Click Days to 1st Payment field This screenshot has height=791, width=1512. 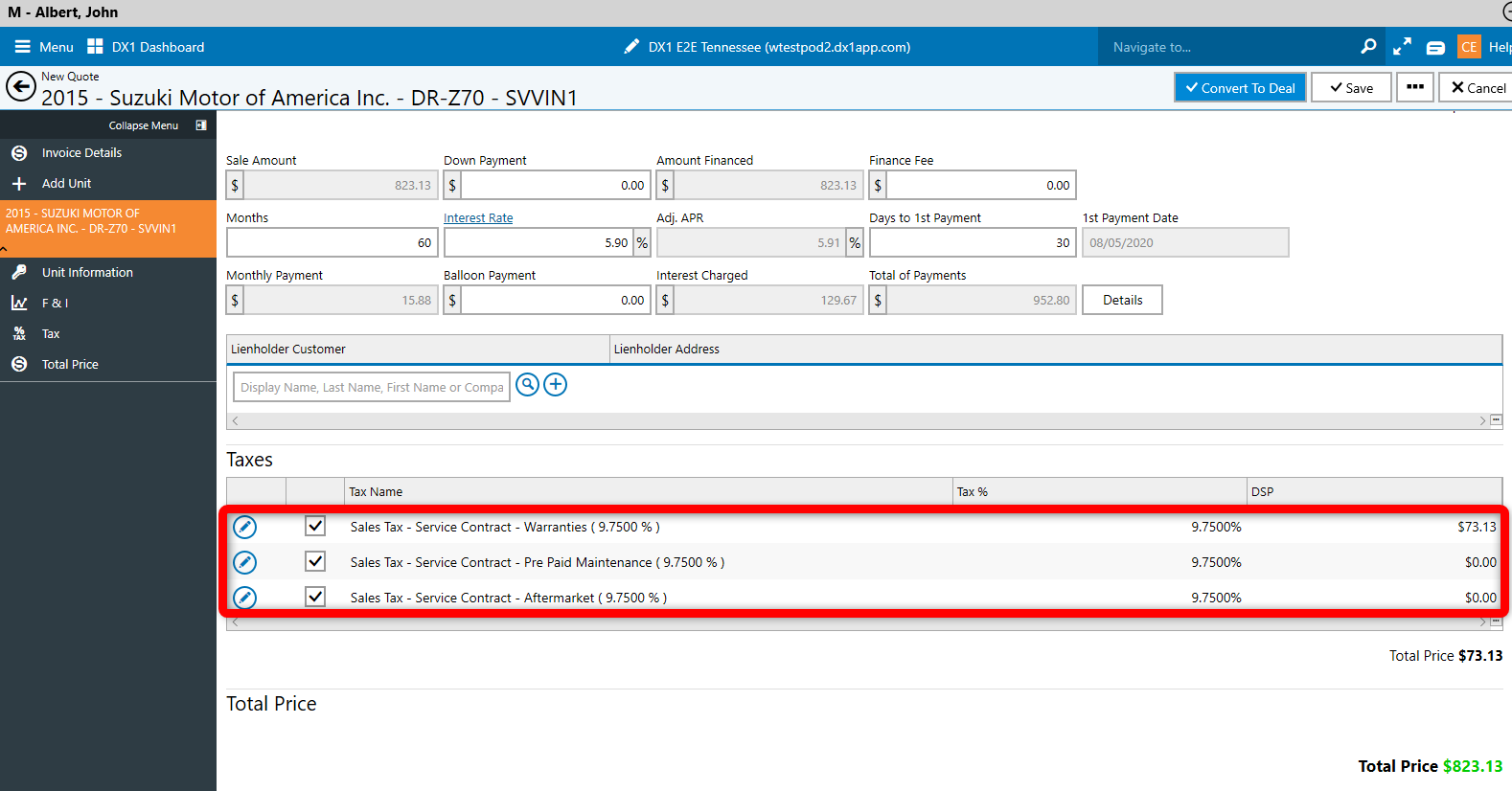click(x=973, y=242)
